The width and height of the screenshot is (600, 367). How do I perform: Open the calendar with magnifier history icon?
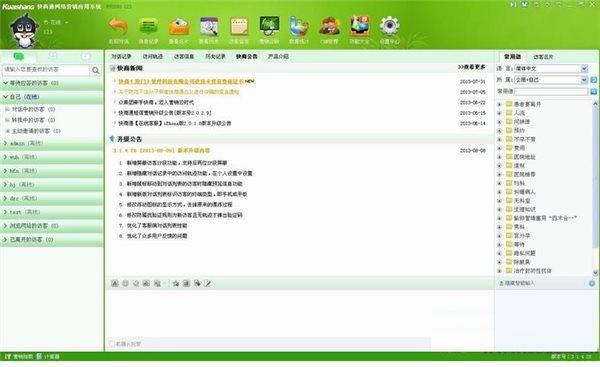pyautogui.click(x=209, y=26)
